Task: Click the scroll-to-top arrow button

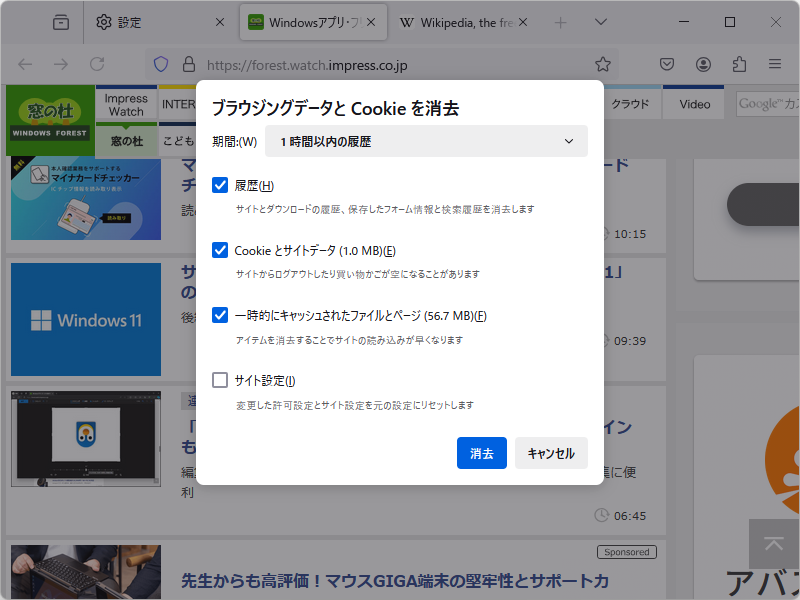Action: 773,544
